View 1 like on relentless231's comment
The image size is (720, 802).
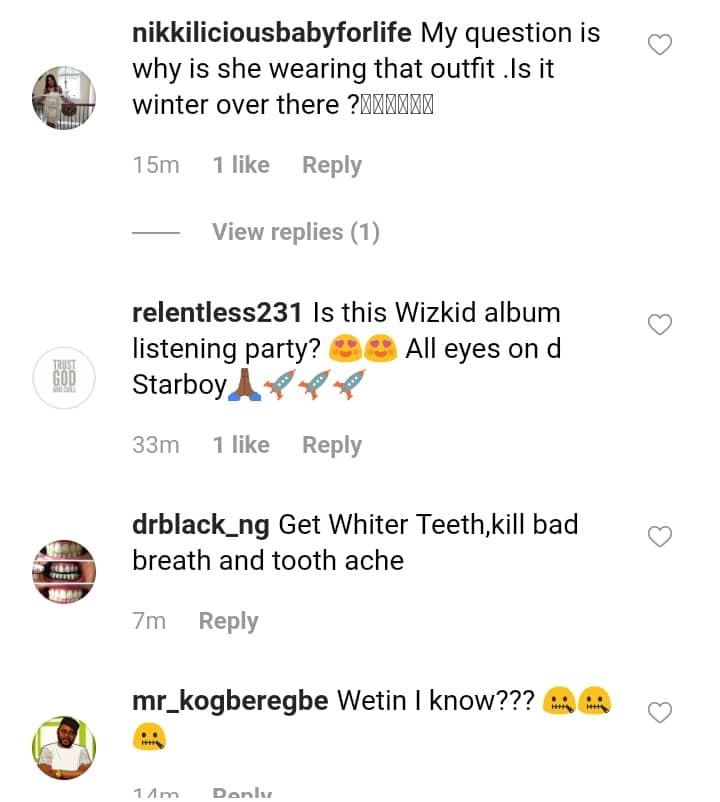coord(241,445)
